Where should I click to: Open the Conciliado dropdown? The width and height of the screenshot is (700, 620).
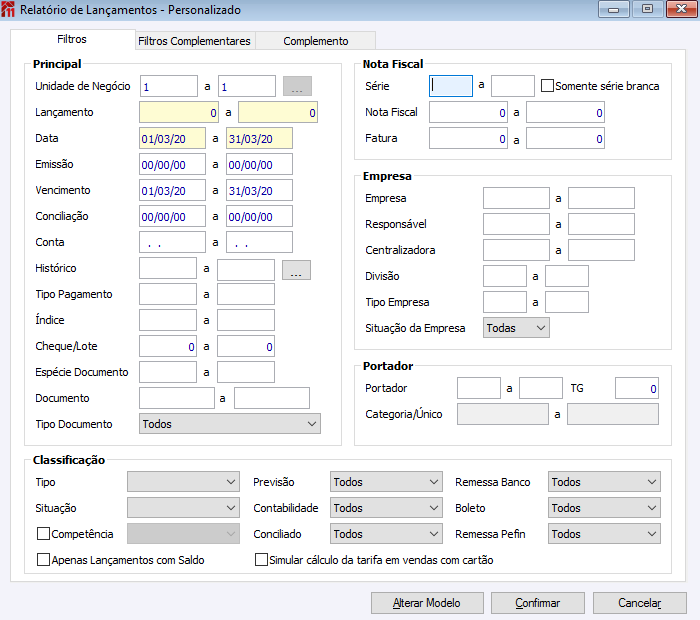click(x=386, y=534)
